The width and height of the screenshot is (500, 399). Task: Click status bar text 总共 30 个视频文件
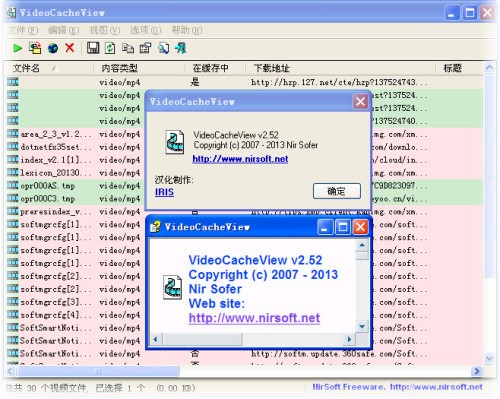[x=47, y=388]
